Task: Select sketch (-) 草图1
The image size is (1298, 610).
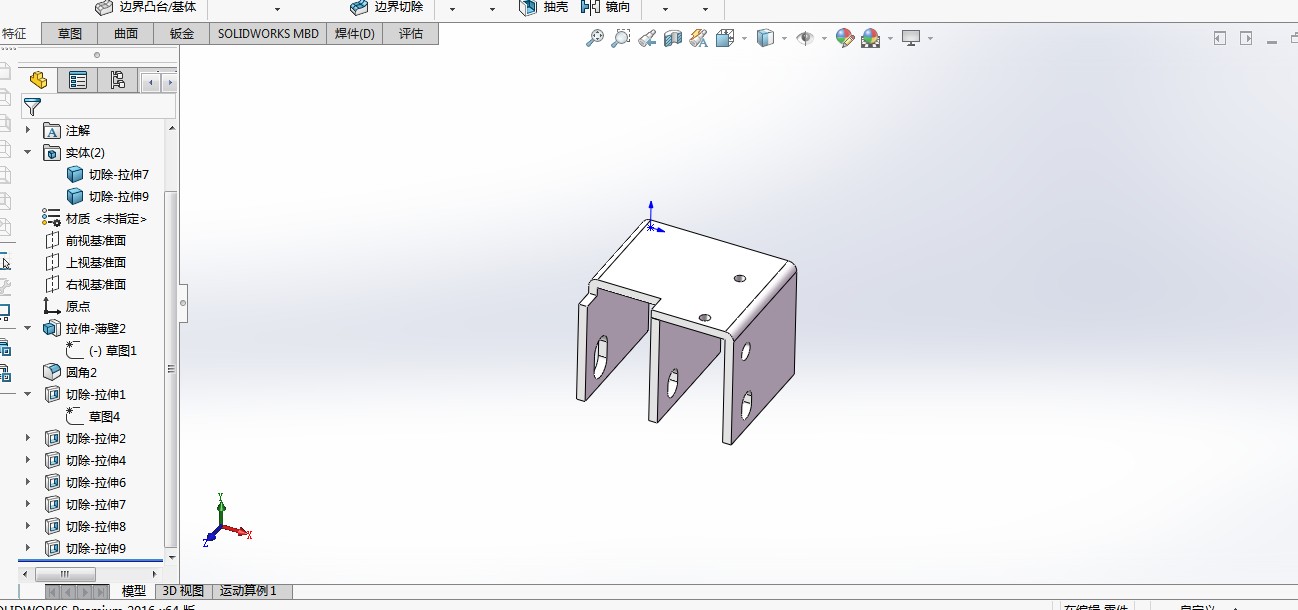Action: [102, 350]
